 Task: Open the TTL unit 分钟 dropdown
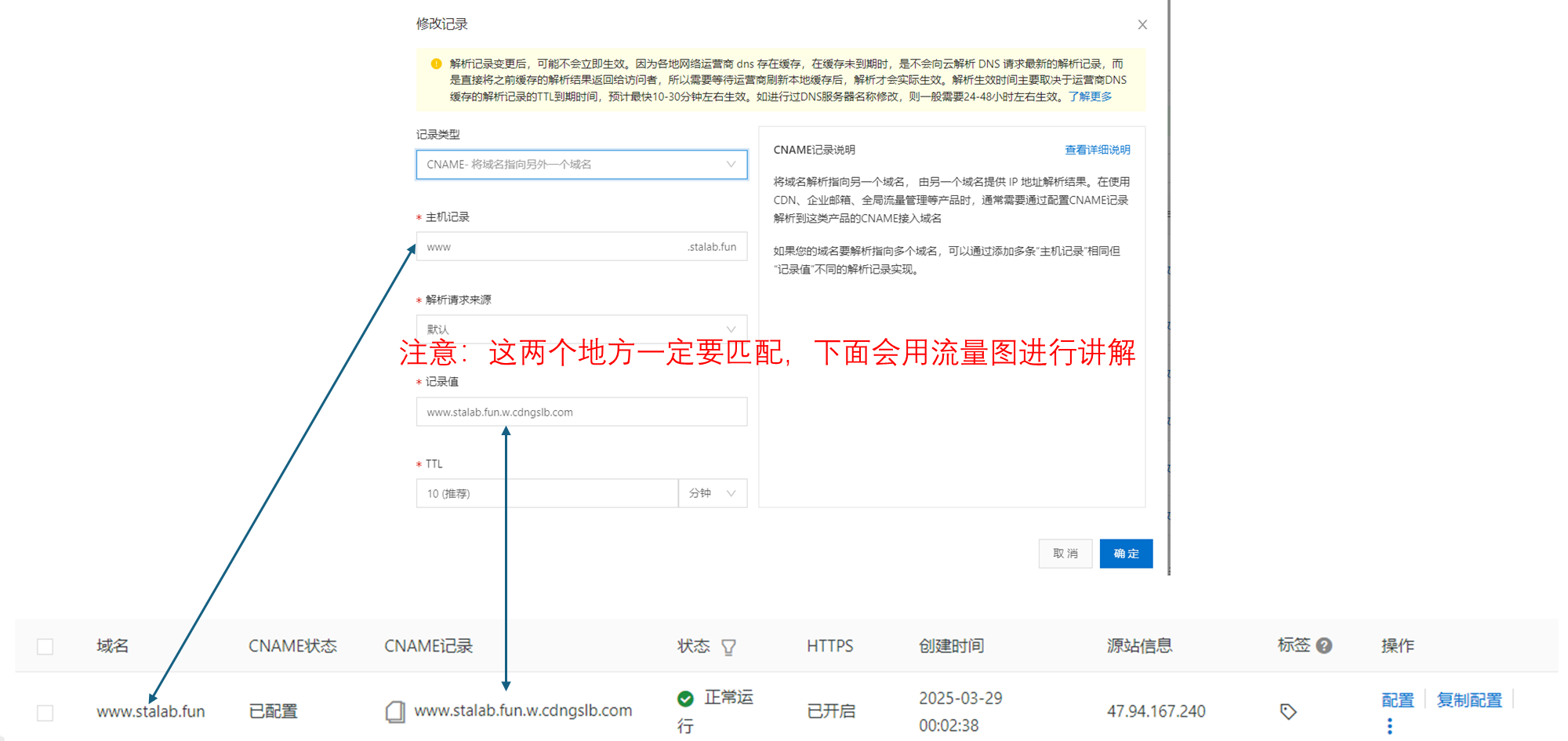point(712,493)
